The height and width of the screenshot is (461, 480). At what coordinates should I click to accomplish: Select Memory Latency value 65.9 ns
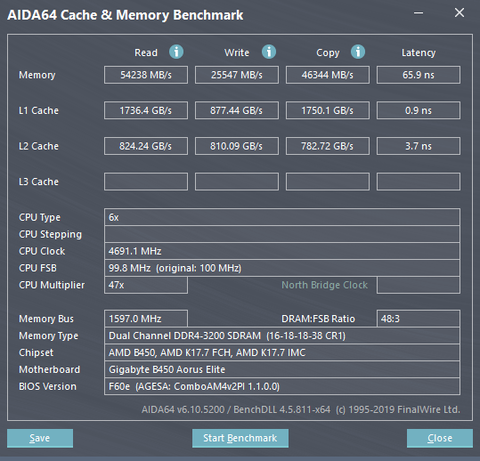coord(418,75)
